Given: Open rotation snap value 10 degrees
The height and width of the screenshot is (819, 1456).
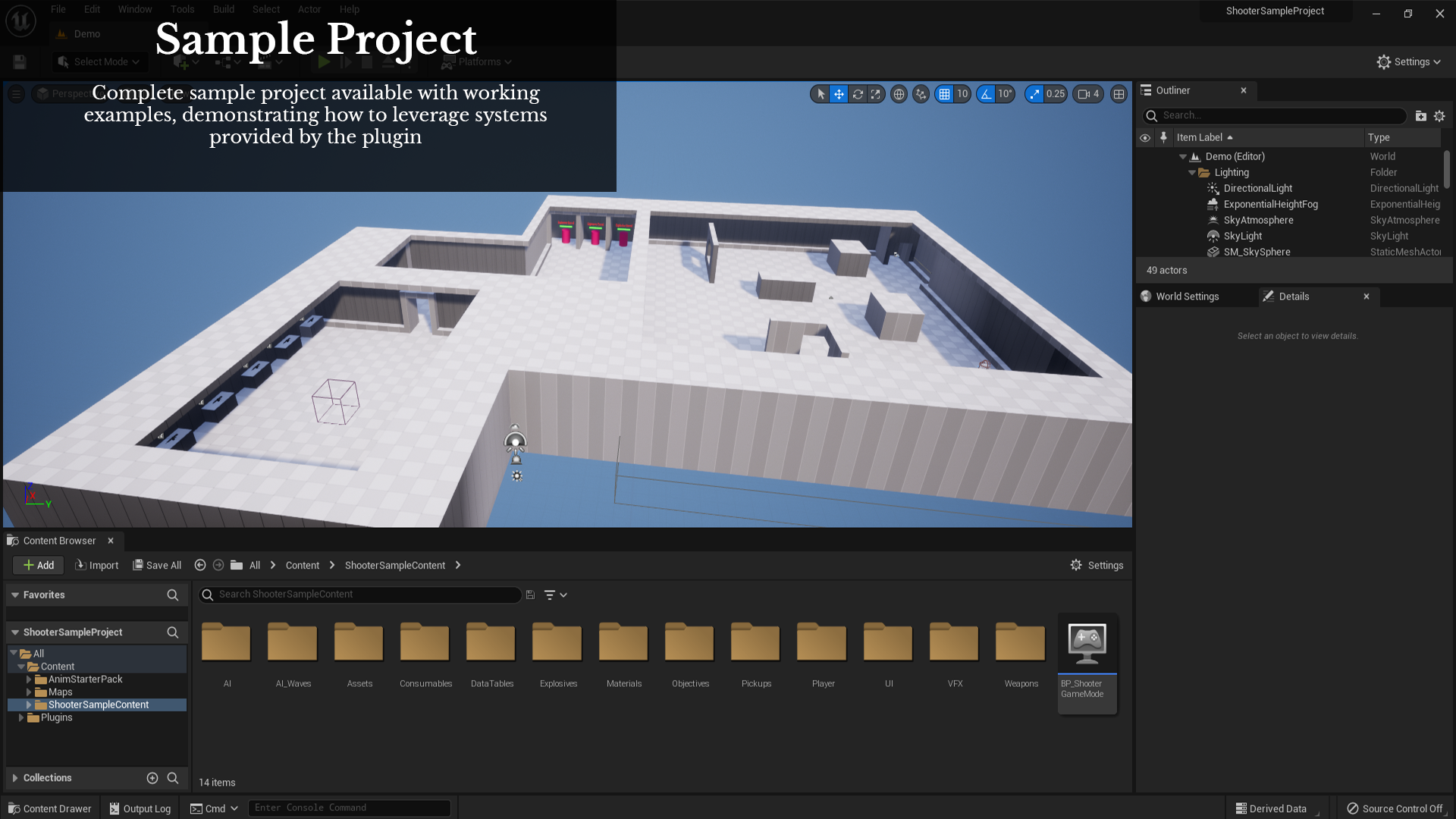Looking at the screenshot, I should coord(1005,94).
